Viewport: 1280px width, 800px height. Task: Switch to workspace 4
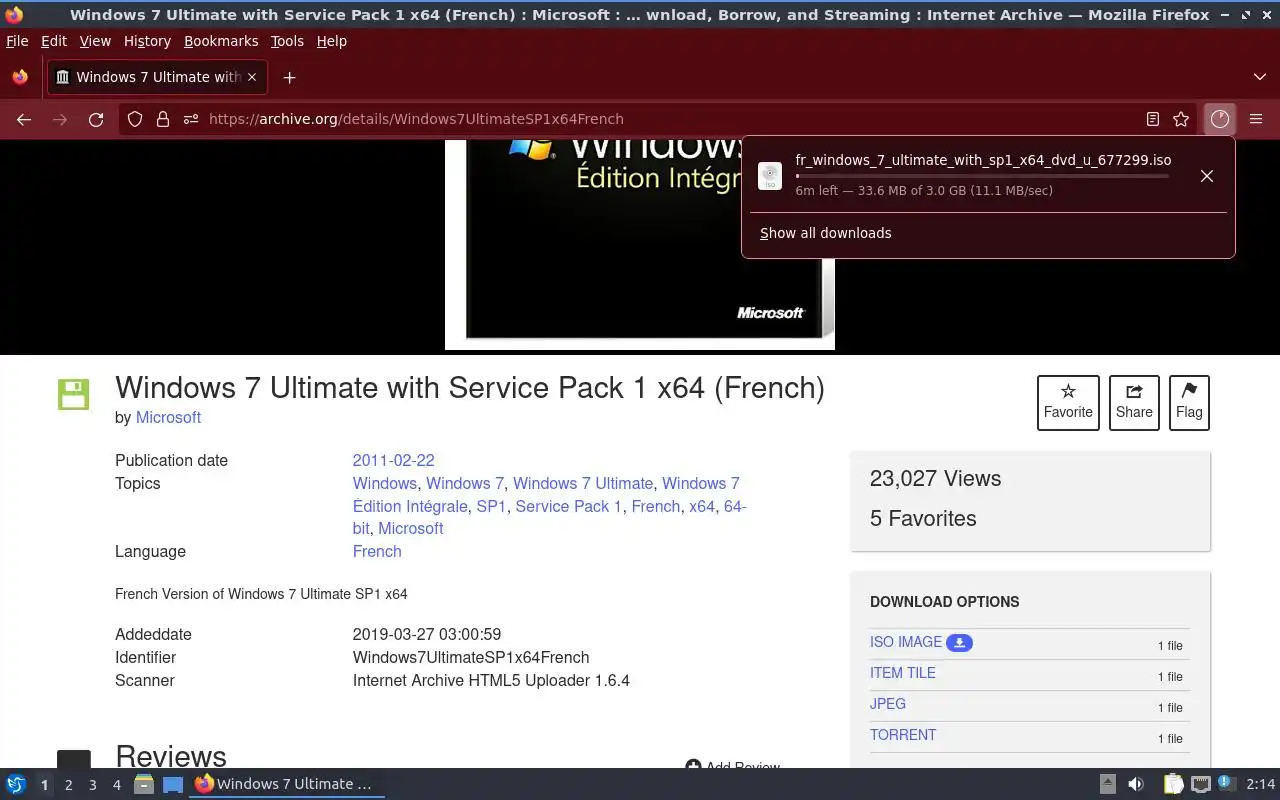tap(116, 785)
